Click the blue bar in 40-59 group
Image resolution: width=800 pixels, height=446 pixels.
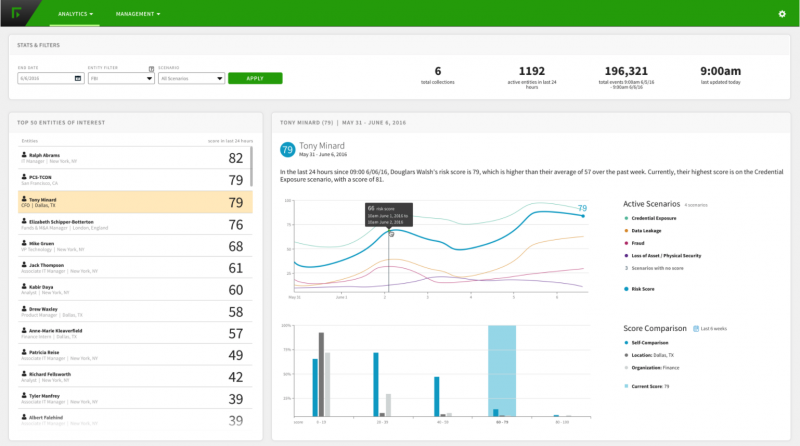coord(437,397)
